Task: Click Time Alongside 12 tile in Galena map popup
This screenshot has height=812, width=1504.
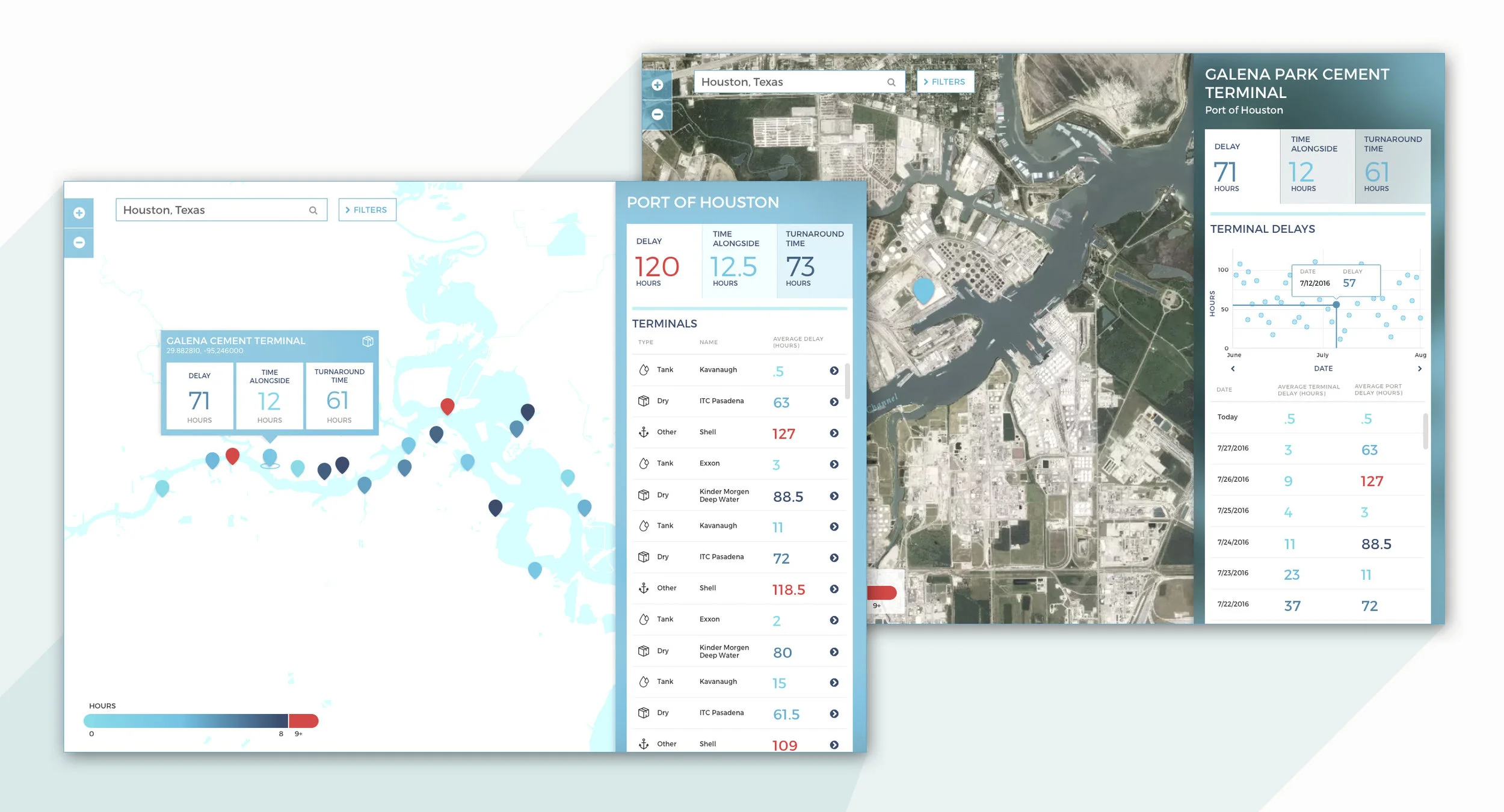Action: pyautogui.click(x=270, y=396)
